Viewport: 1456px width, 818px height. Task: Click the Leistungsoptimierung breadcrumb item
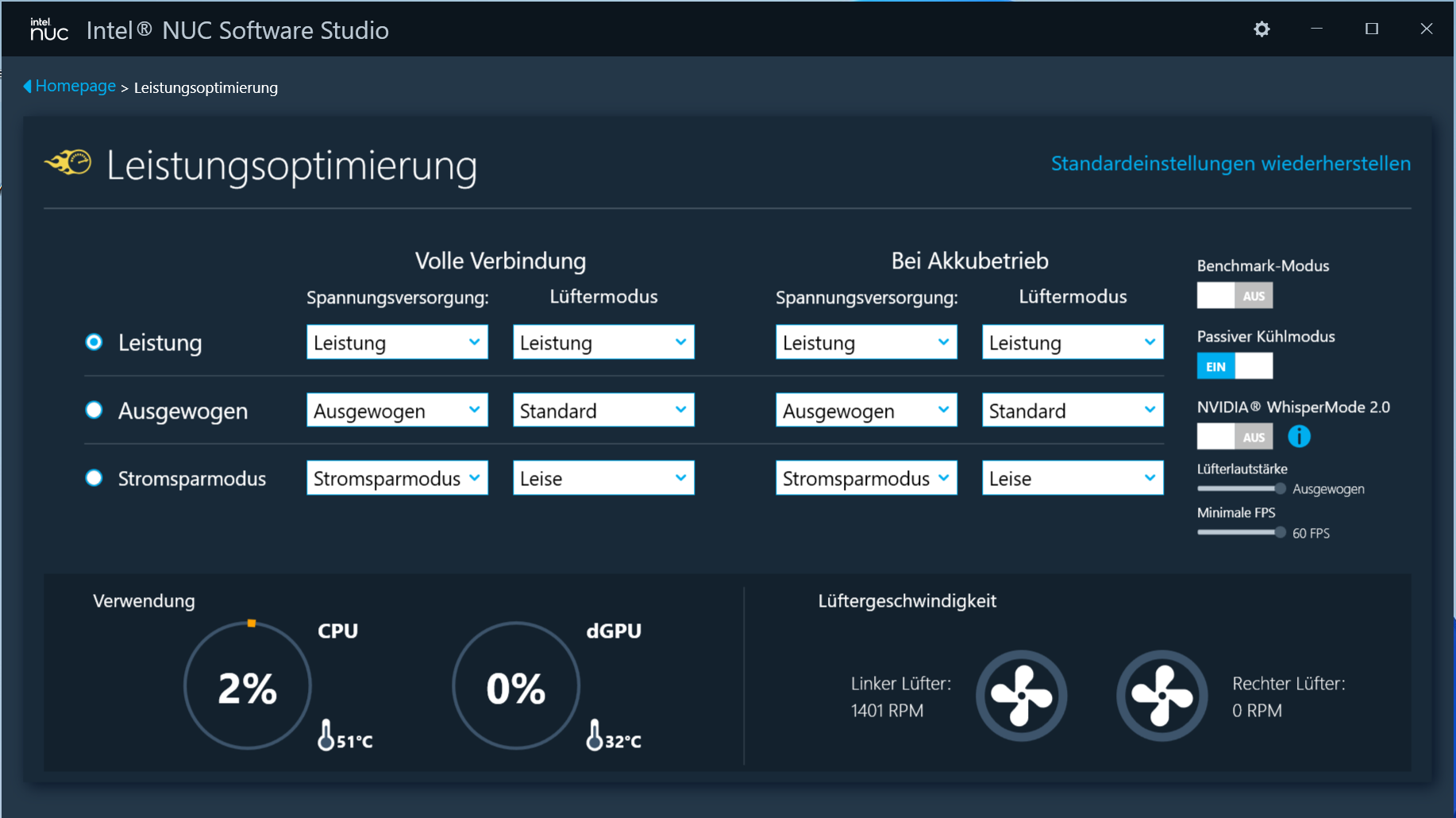[x=206, y=87]
